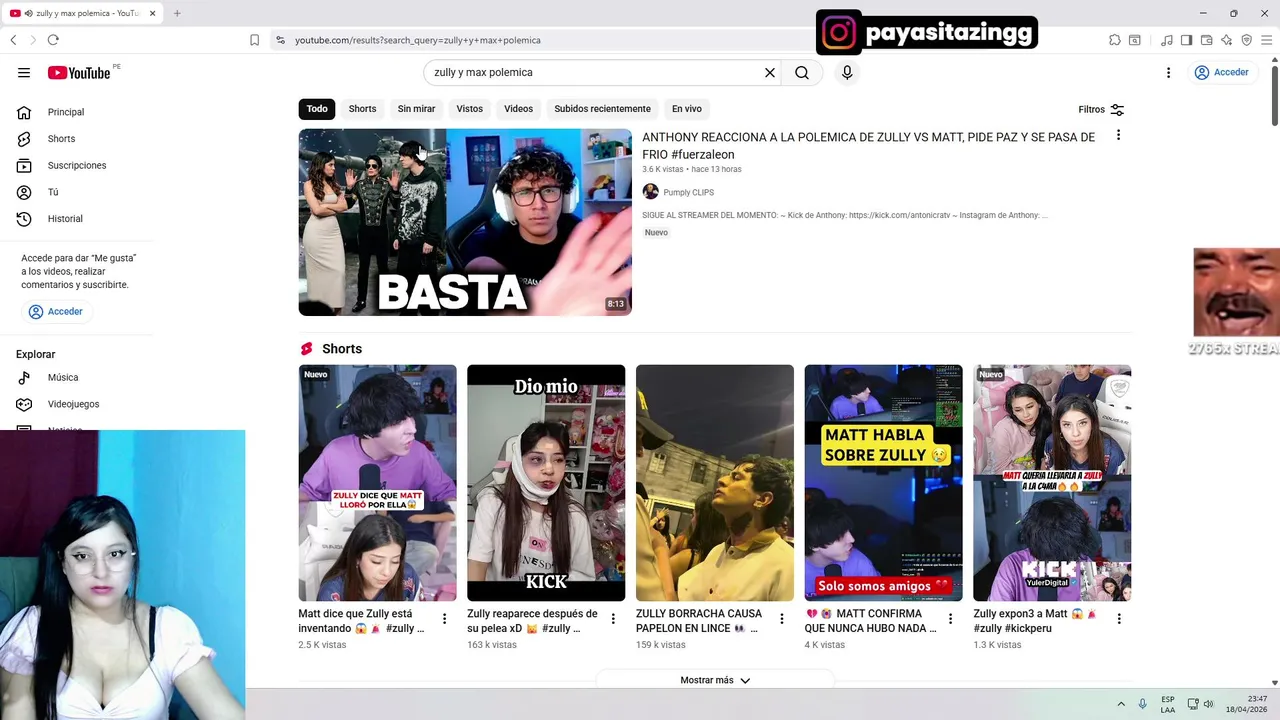Open the browser wallet icon
The image size is (1280, 720).
point(1206,40)
